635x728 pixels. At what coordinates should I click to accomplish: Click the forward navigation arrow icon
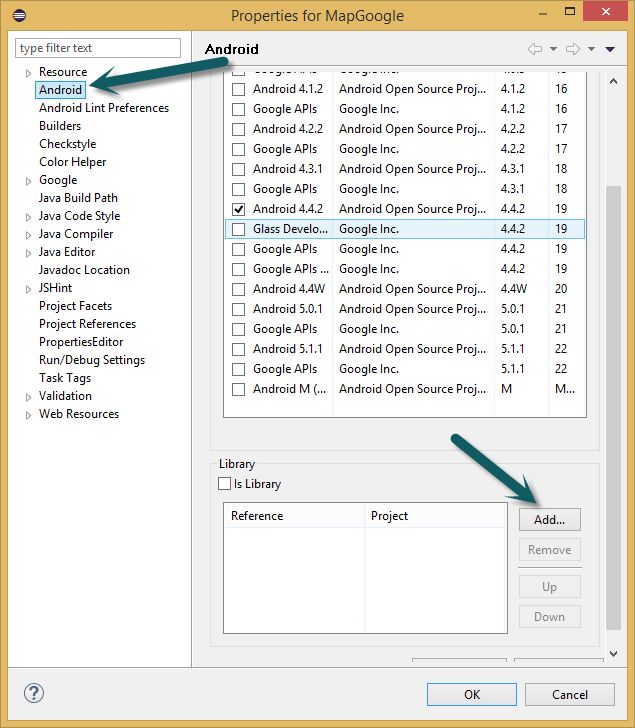573,49
